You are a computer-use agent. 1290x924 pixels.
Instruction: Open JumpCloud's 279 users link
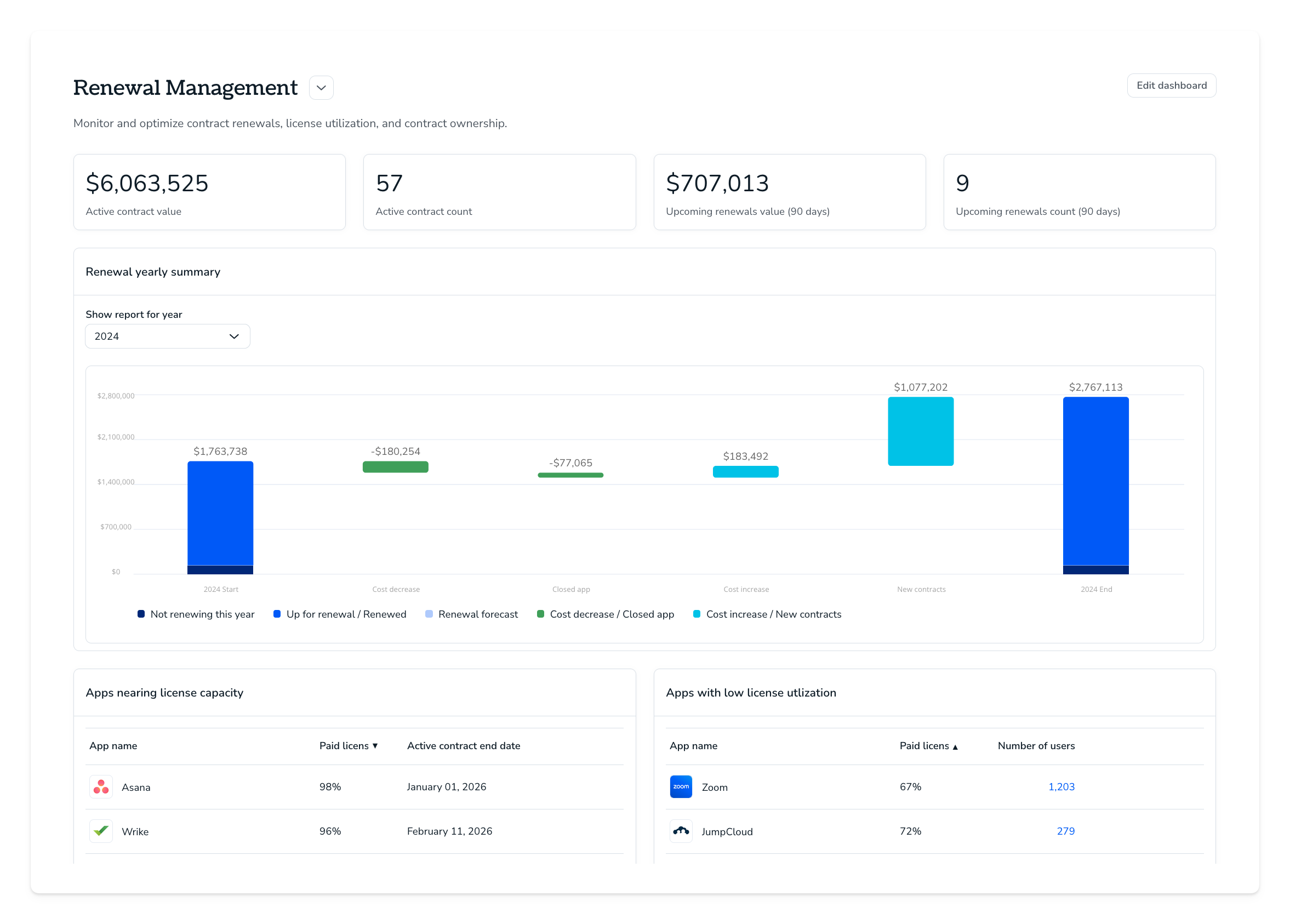[1065, 831]
